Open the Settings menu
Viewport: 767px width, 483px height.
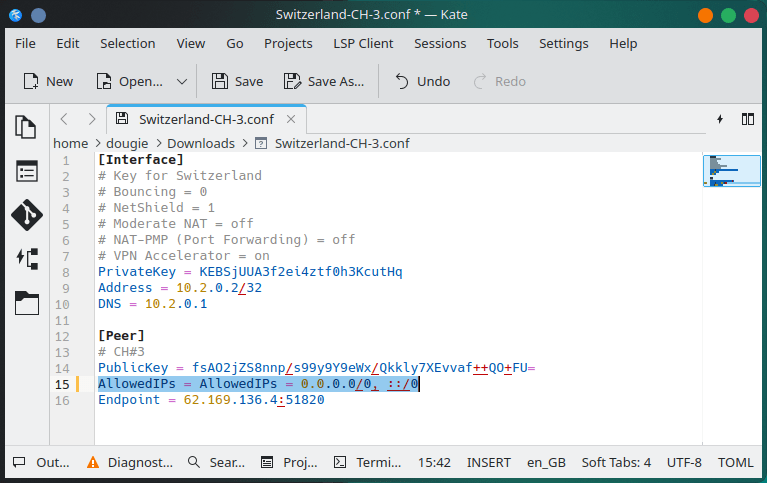[x=564, y=44]
